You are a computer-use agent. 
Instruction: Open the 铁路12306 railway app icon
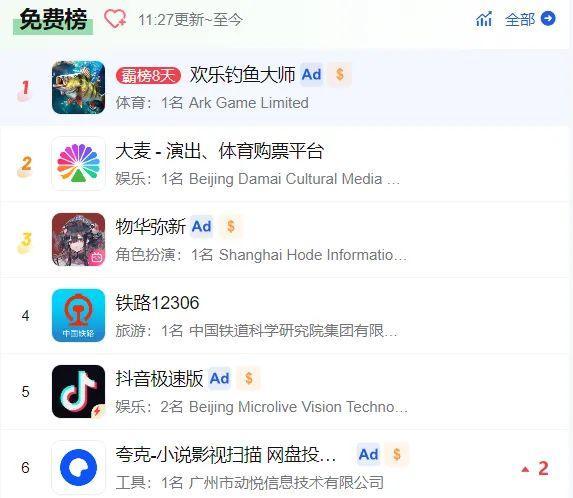pyautogui.click(x=78, y=315)
